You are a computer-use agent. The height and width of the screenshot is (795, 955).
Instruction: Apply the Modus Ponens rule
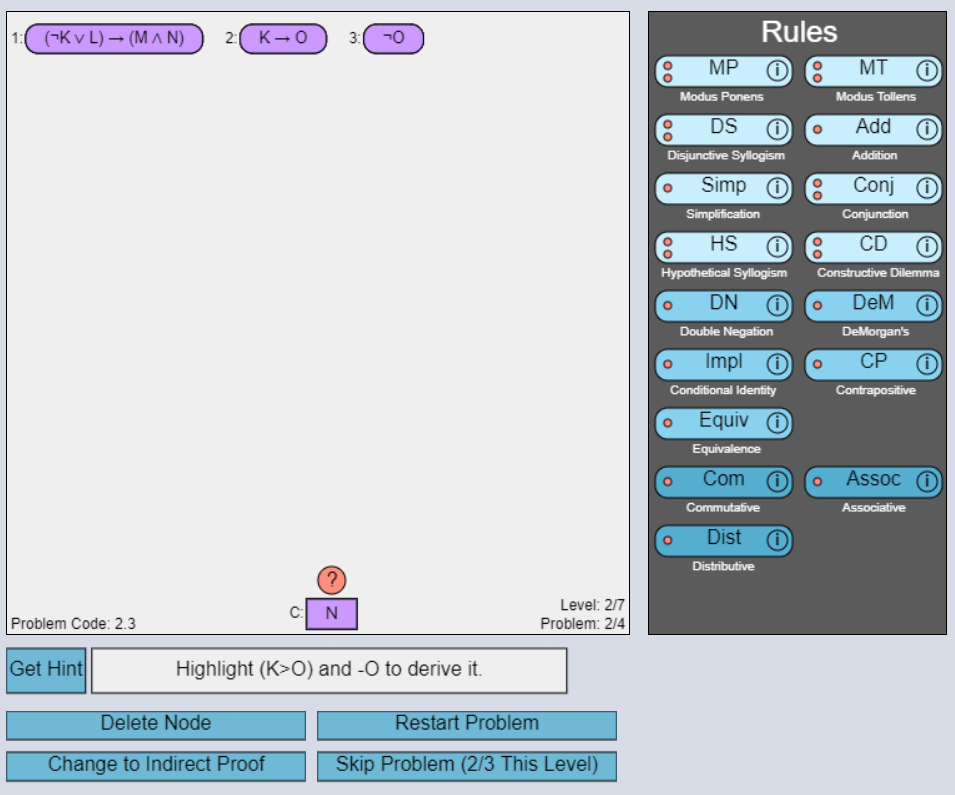[719, 70]
